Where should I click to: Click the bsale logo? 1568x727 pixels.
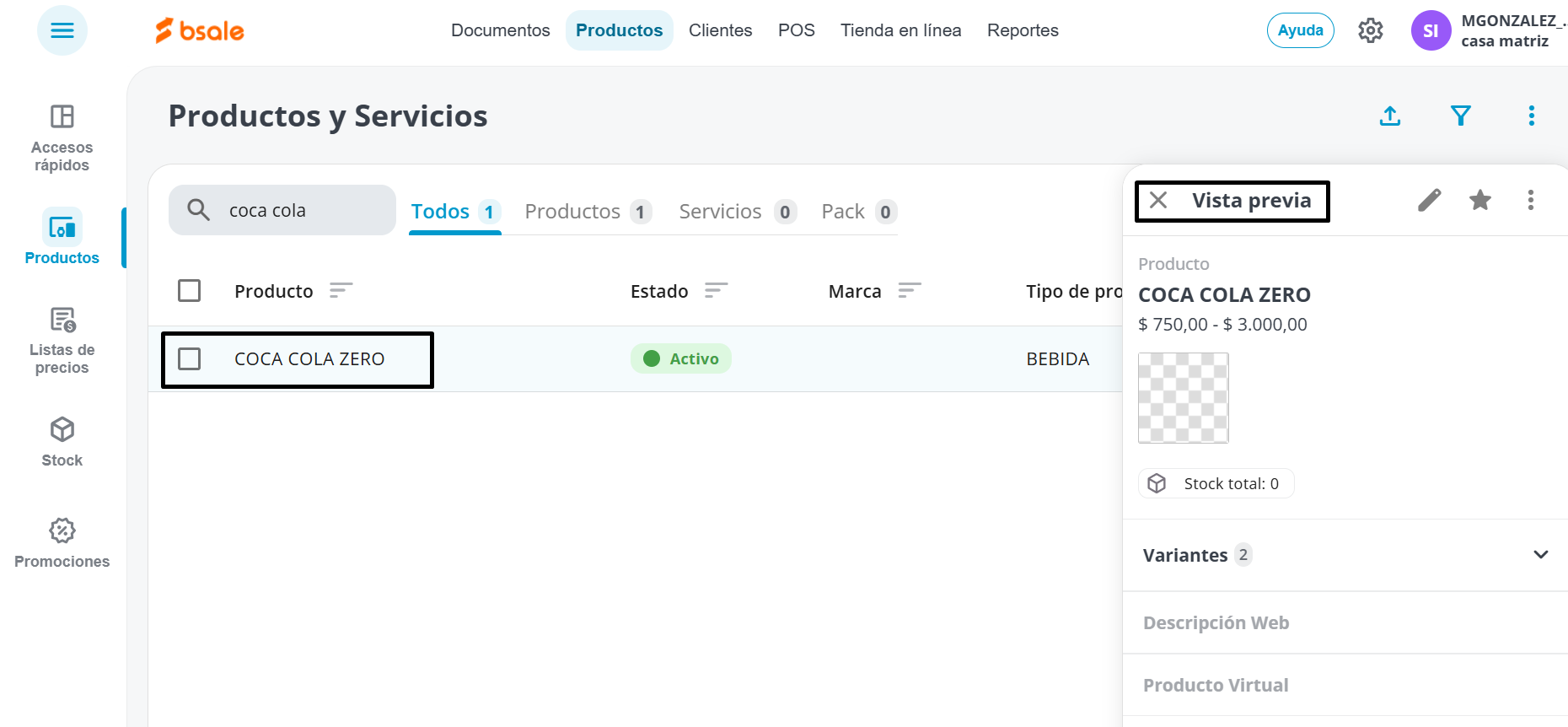pos(200,30)
